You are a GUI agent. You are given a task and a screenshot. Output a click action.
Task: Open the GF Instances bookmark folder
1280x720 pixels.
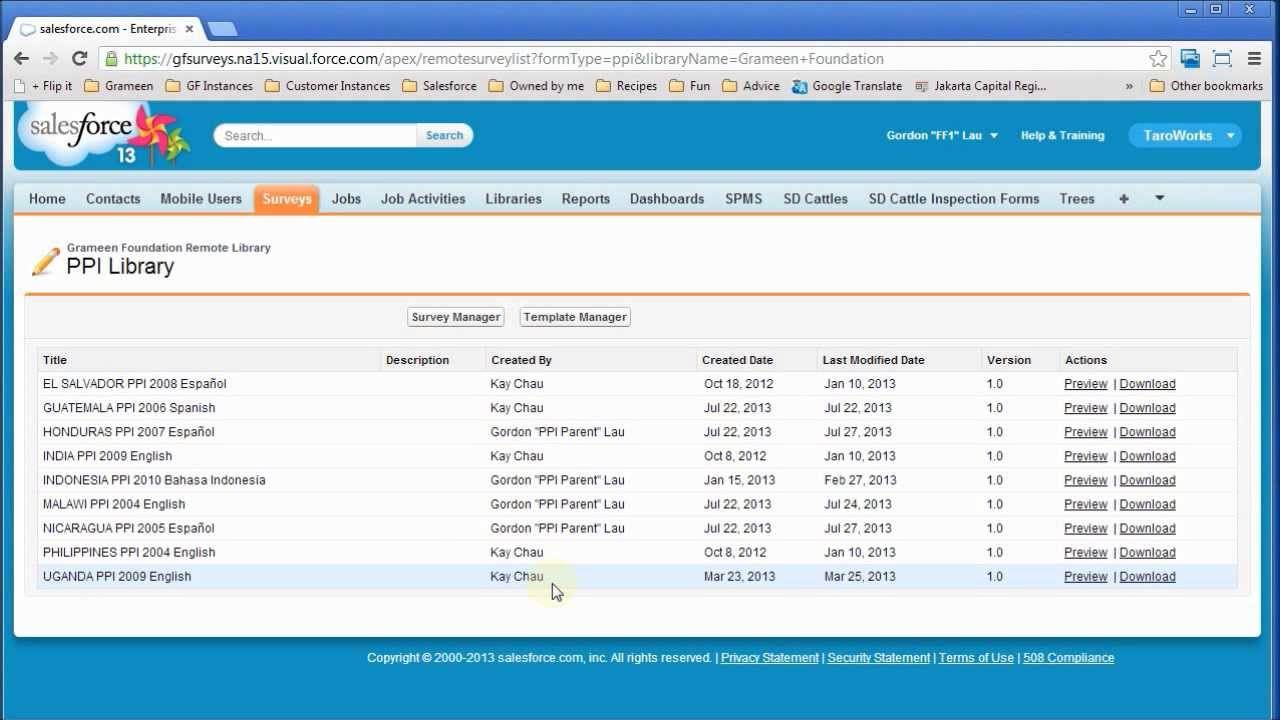[x=209, y=86]
